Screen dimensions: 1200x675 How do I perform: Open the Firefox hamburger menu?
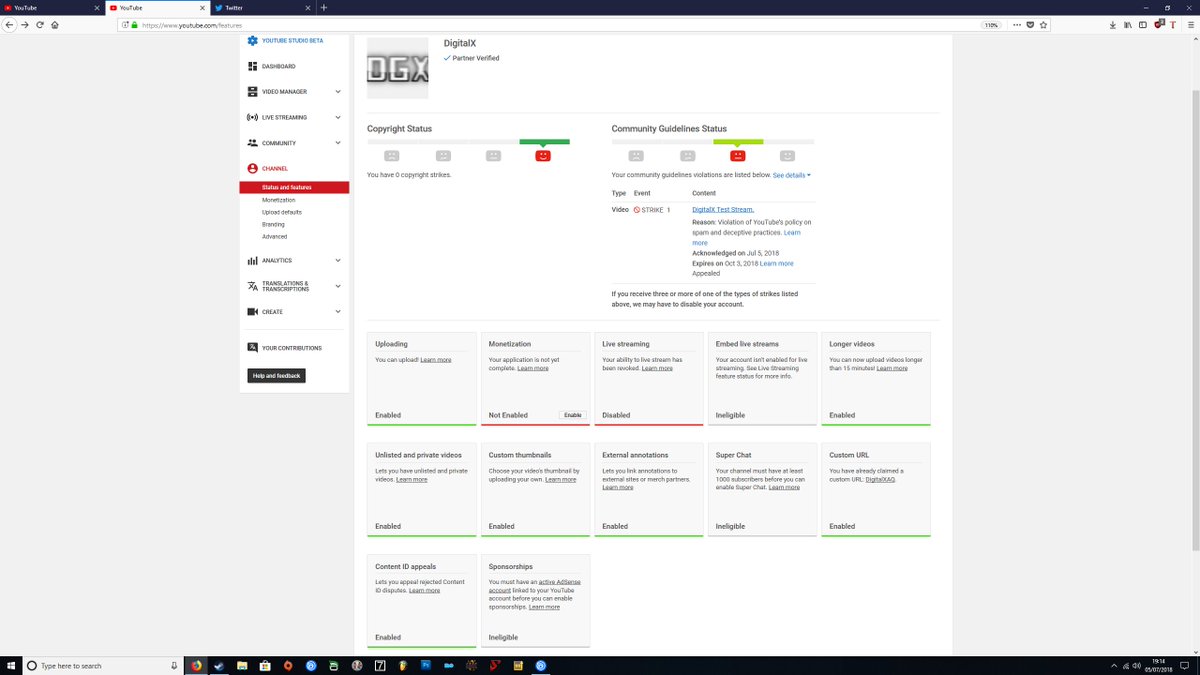(1190, 25)
